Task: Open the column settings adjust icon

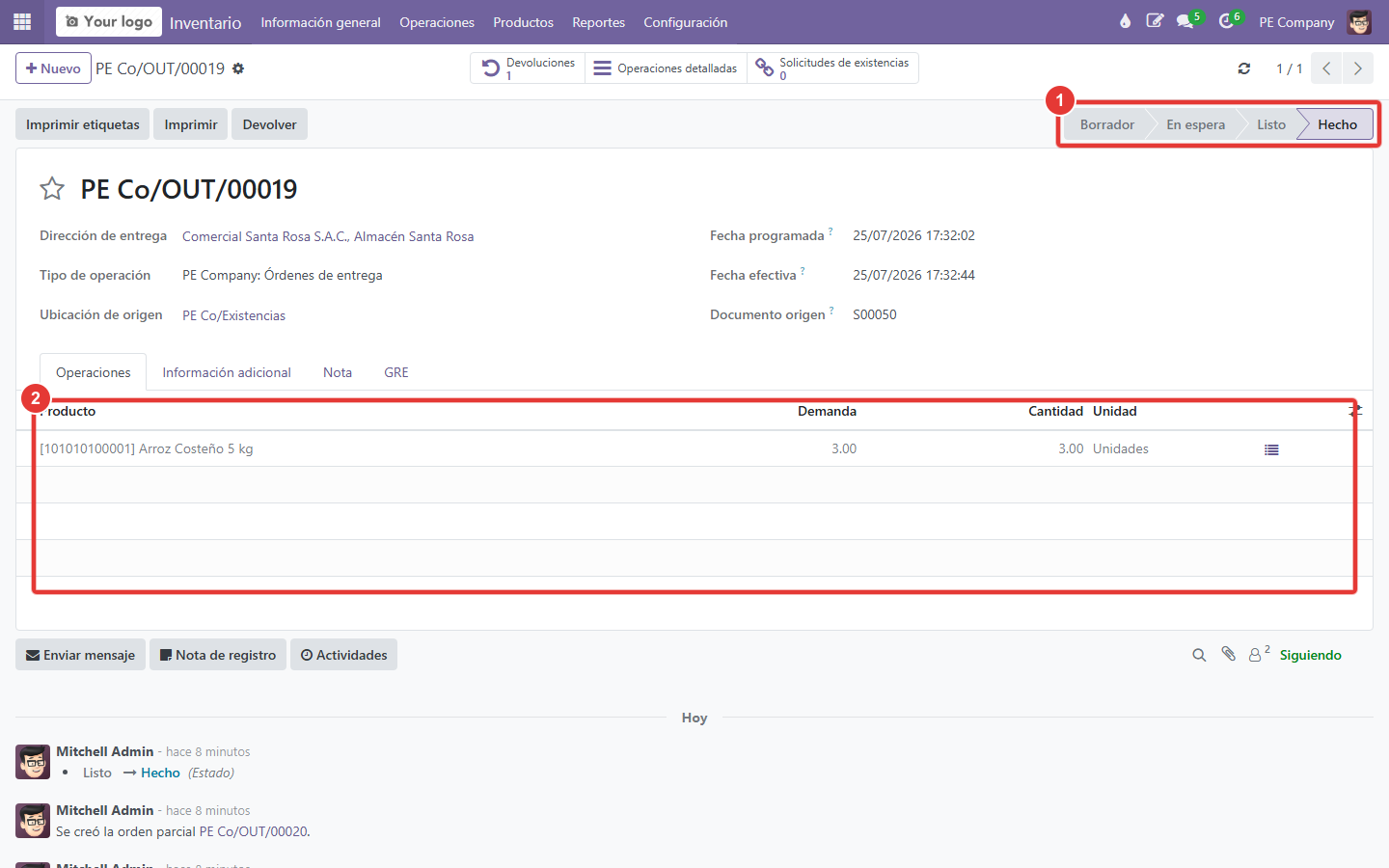Action: (x=1355, y=411)
